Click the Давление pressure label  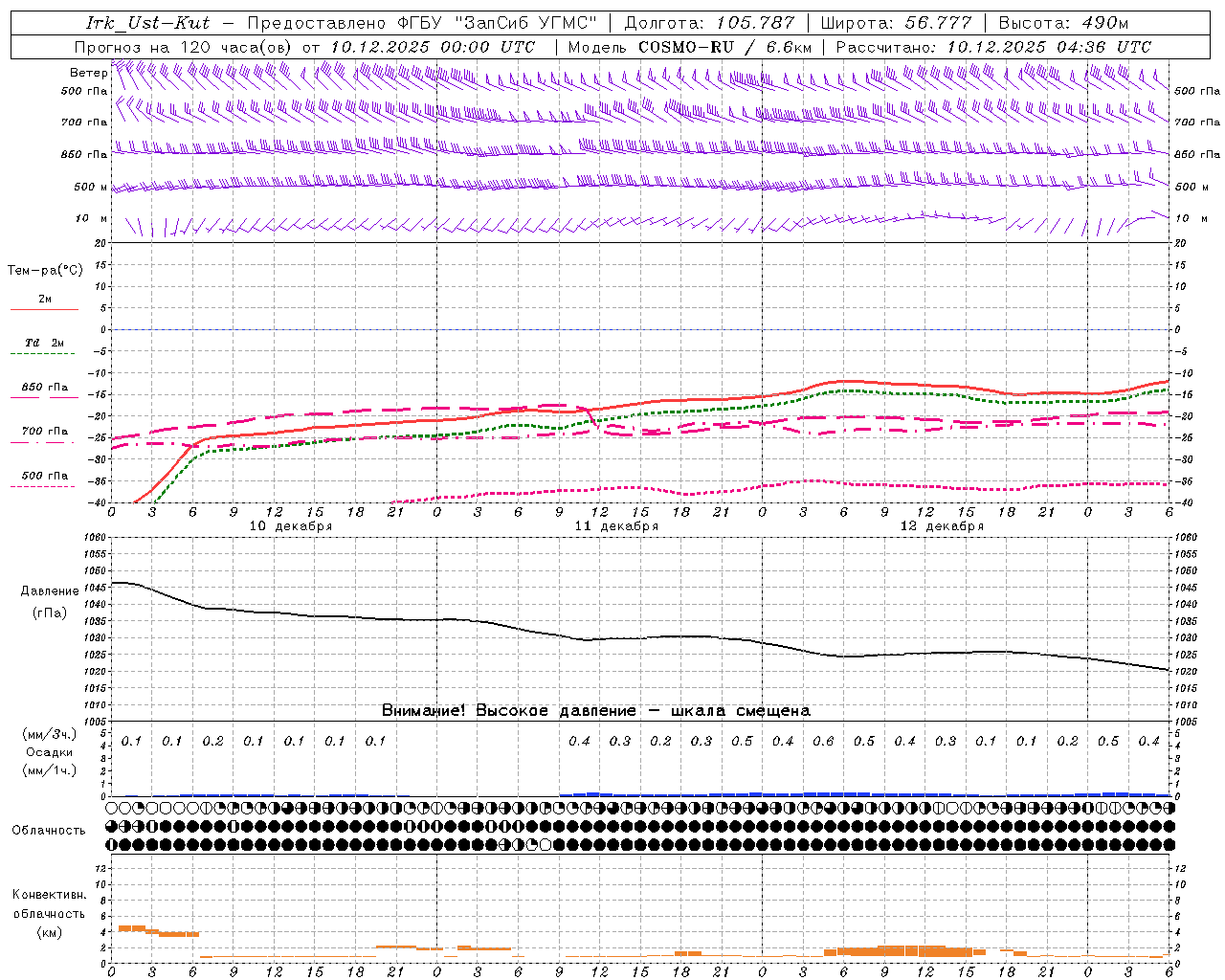50,590
